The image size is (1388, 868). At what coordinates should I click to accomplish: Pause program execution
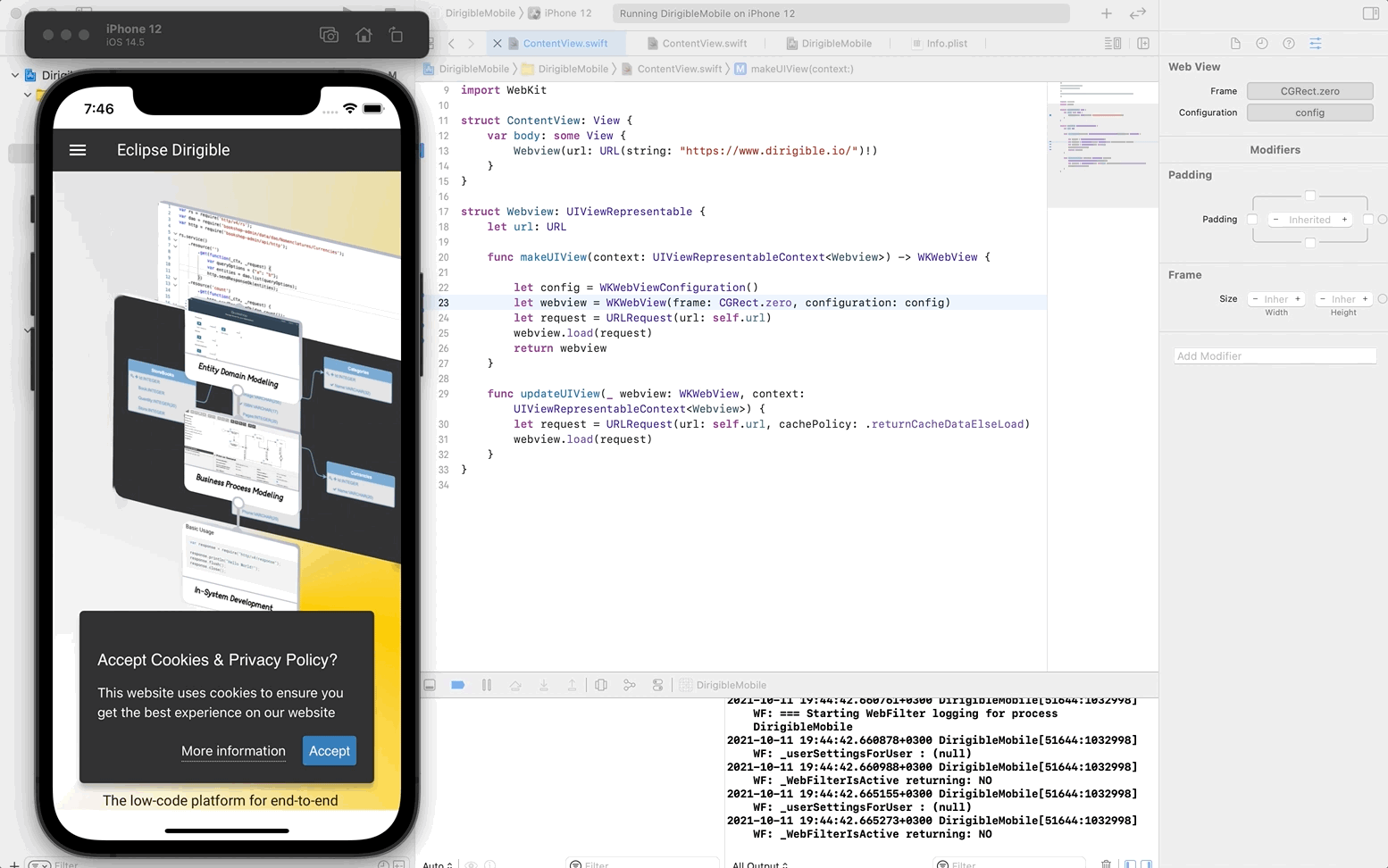487,685
